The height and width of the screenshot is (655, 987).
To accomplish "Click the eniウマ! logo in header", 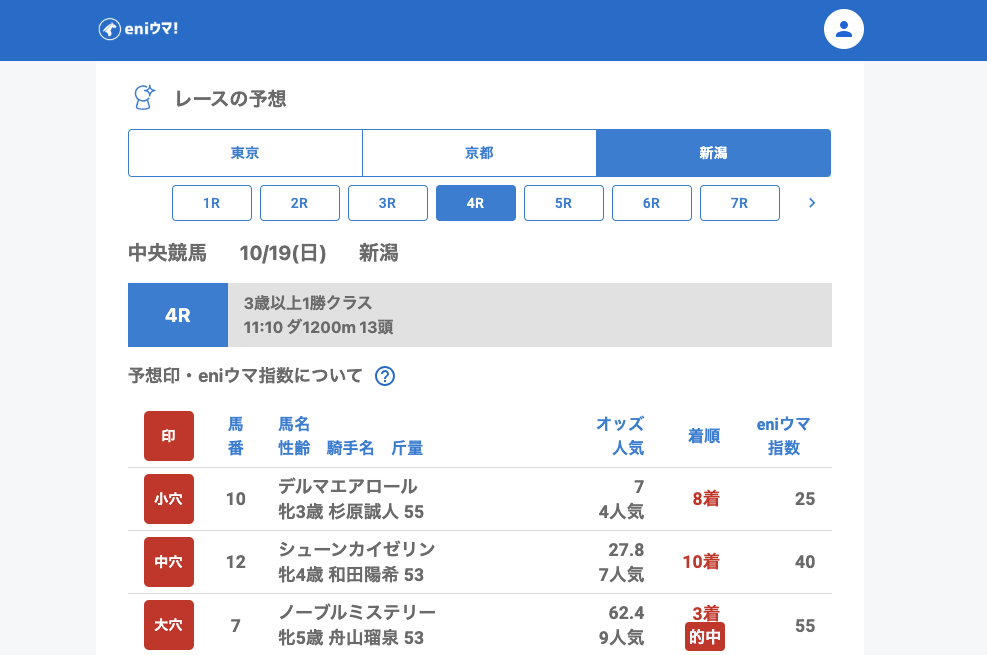I will click(138, 29).
